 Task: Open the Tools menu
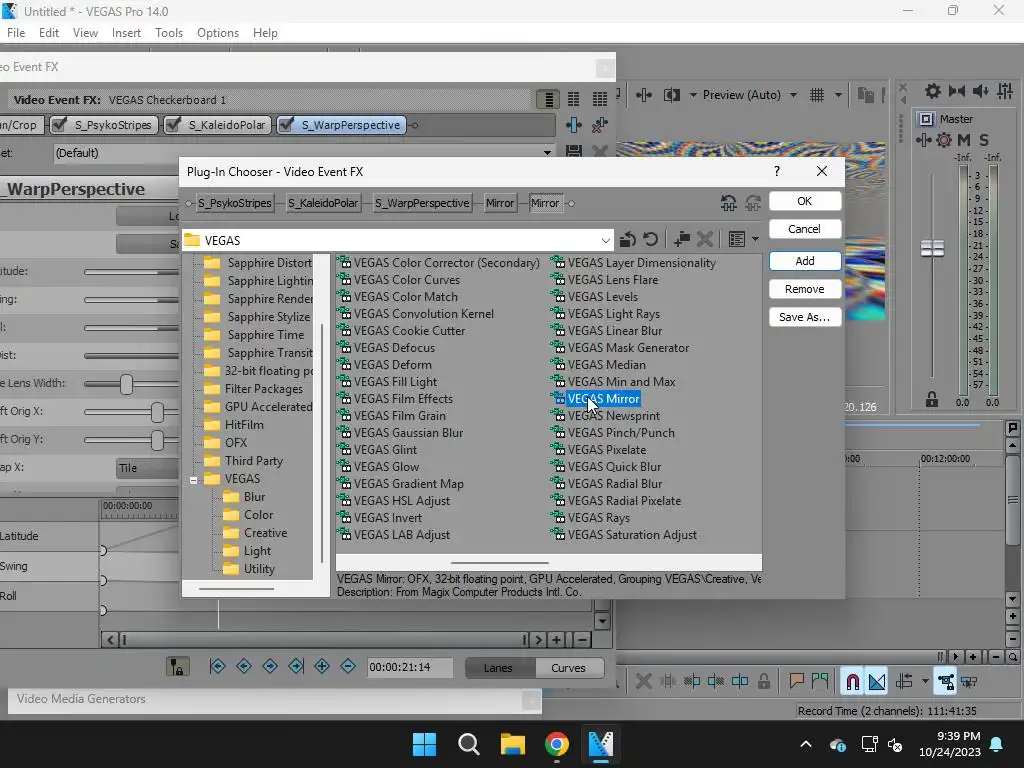click(x=169, y=33)
